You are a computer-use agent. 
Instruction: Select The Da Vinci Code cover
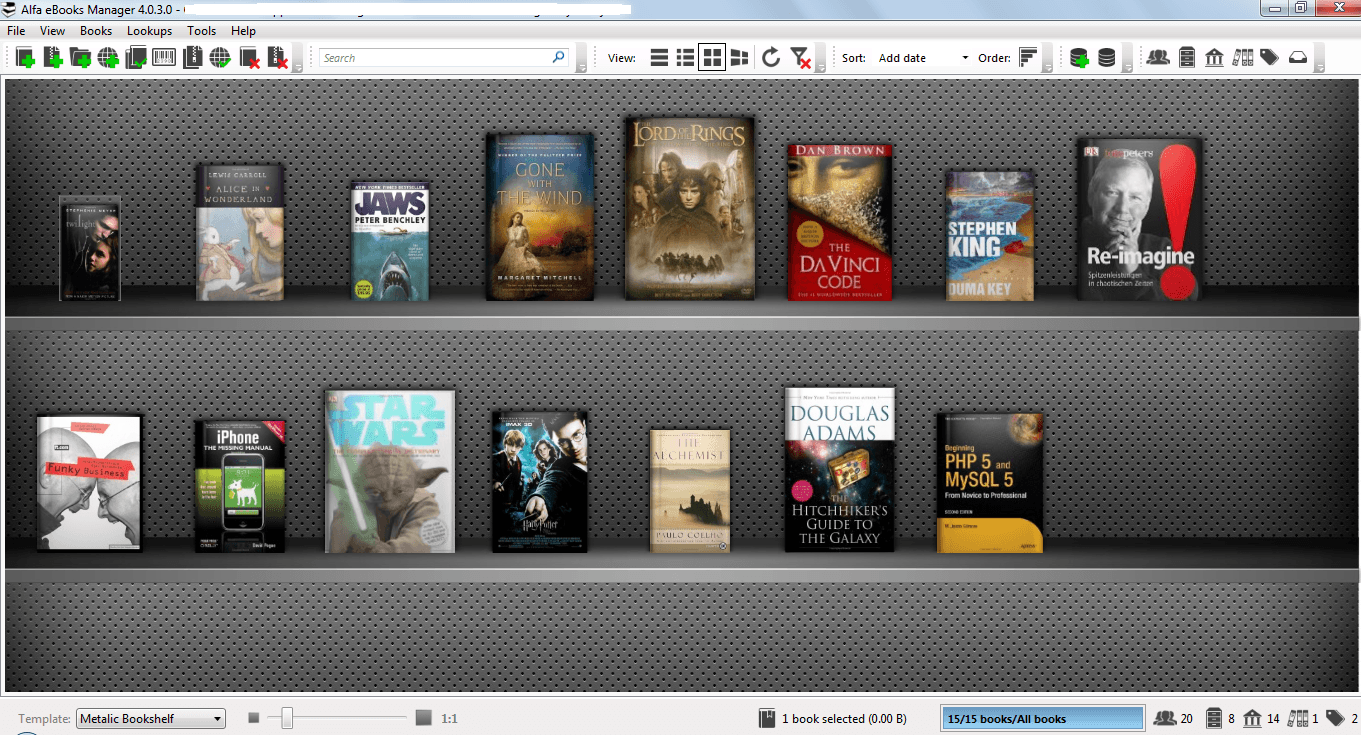pos(839,222)
